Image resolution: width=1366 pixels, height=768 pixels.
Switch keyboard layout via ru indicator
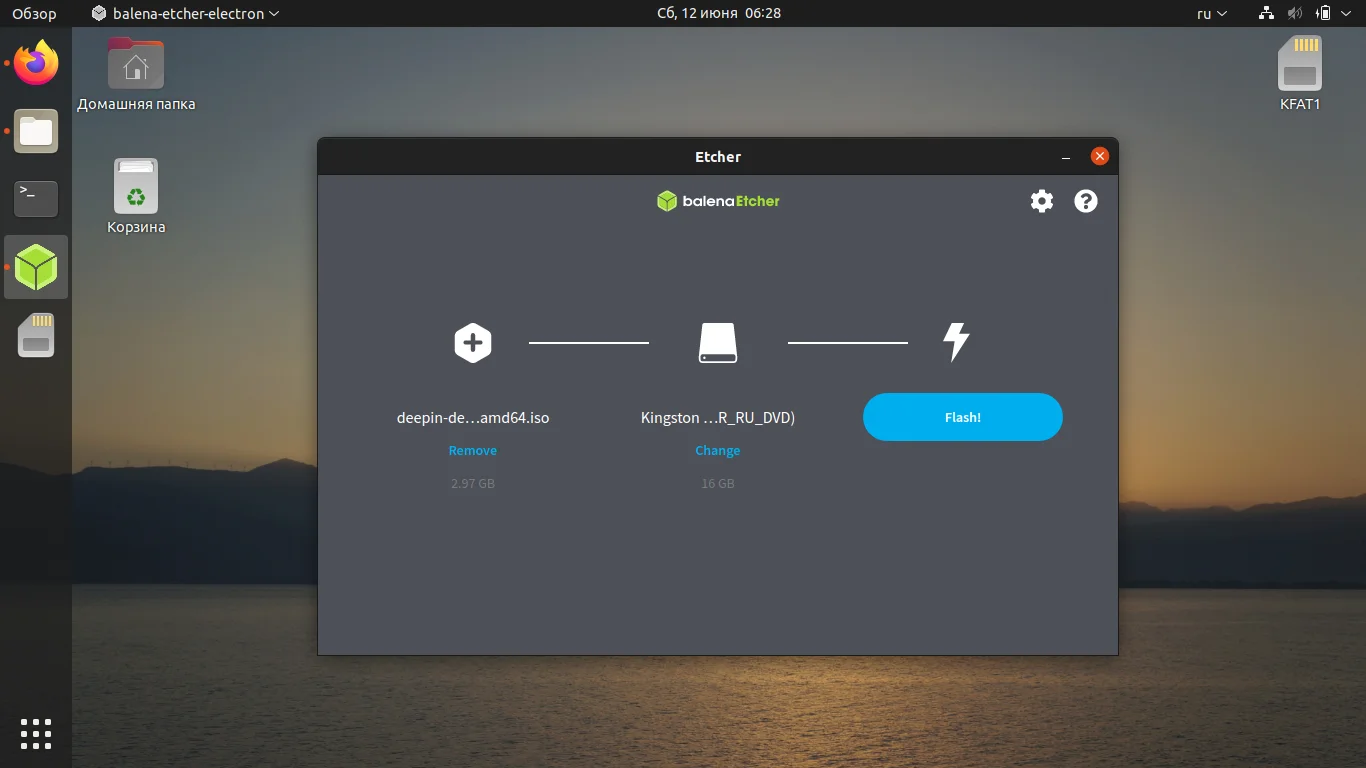1212,14
